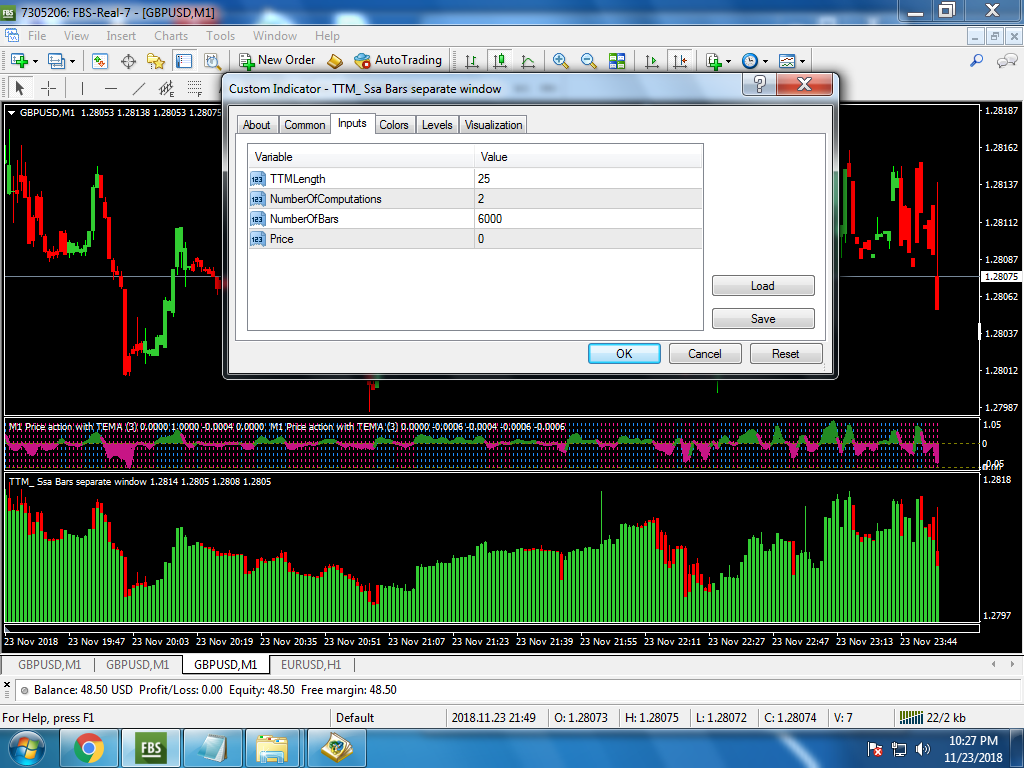Expand the Indicators list dropdown arrow
Viewport: 1024px width, 768px height.
[728, 61]
